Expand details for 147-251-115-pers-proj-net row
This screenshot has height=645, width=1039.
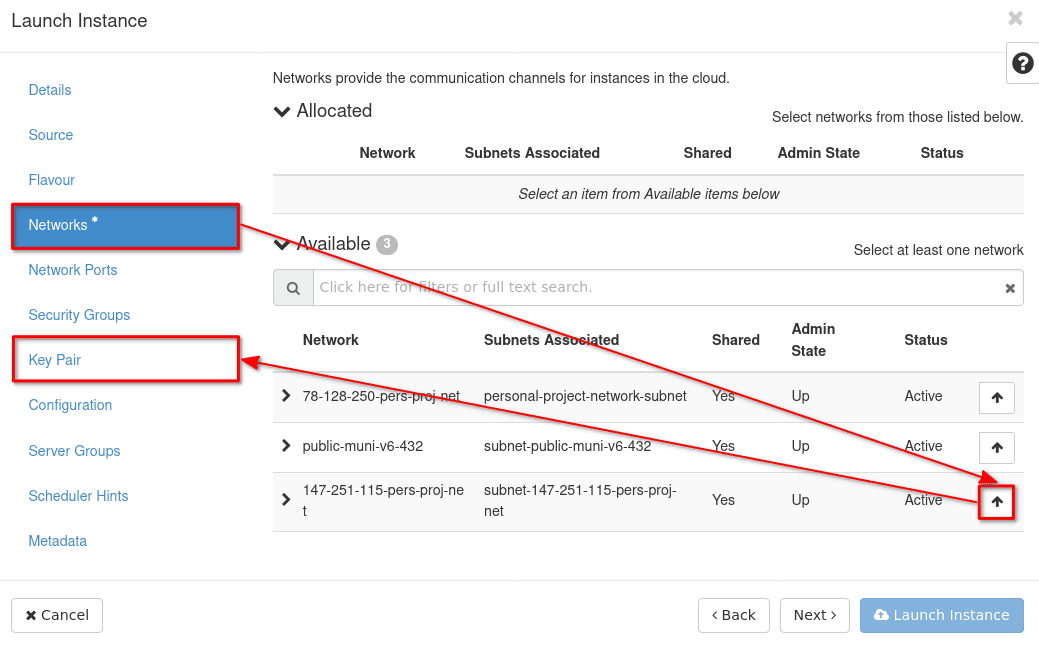[286, 500]
